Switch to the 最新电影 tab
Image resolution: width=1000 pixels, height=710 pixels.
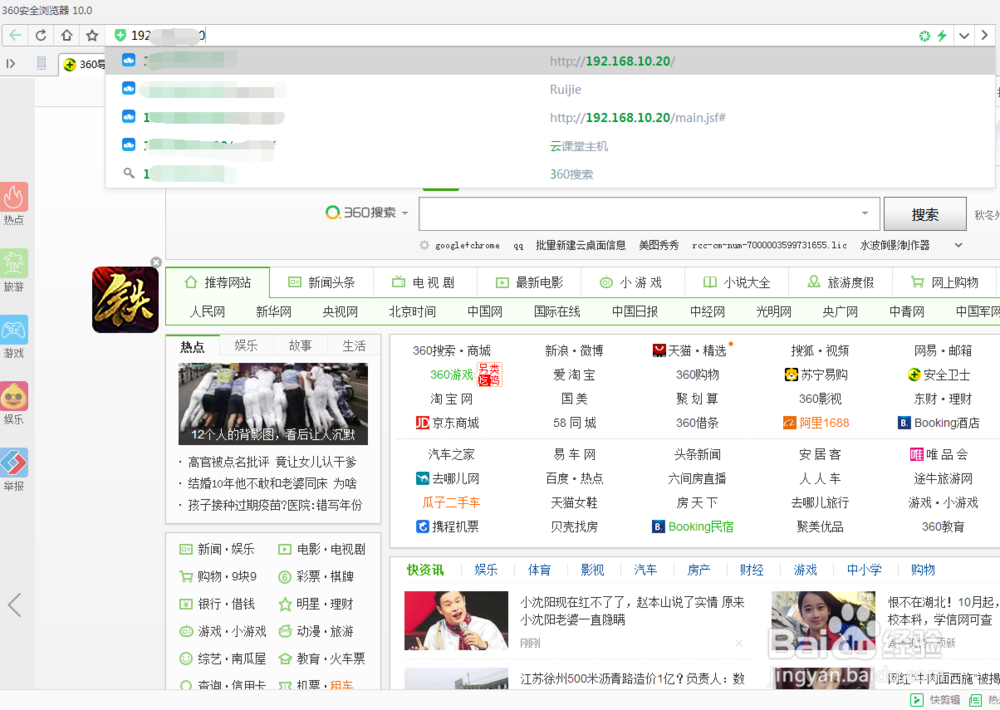pyautogui.click(x=529, y=283)
